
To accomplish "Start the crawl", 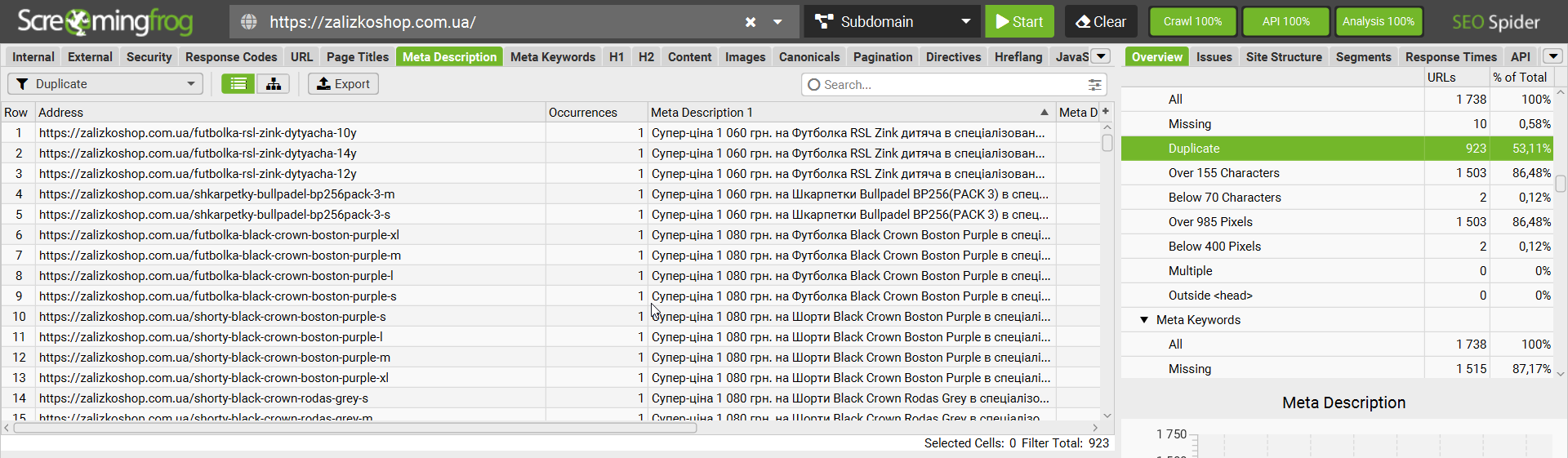I will [x=1019, y=22].
